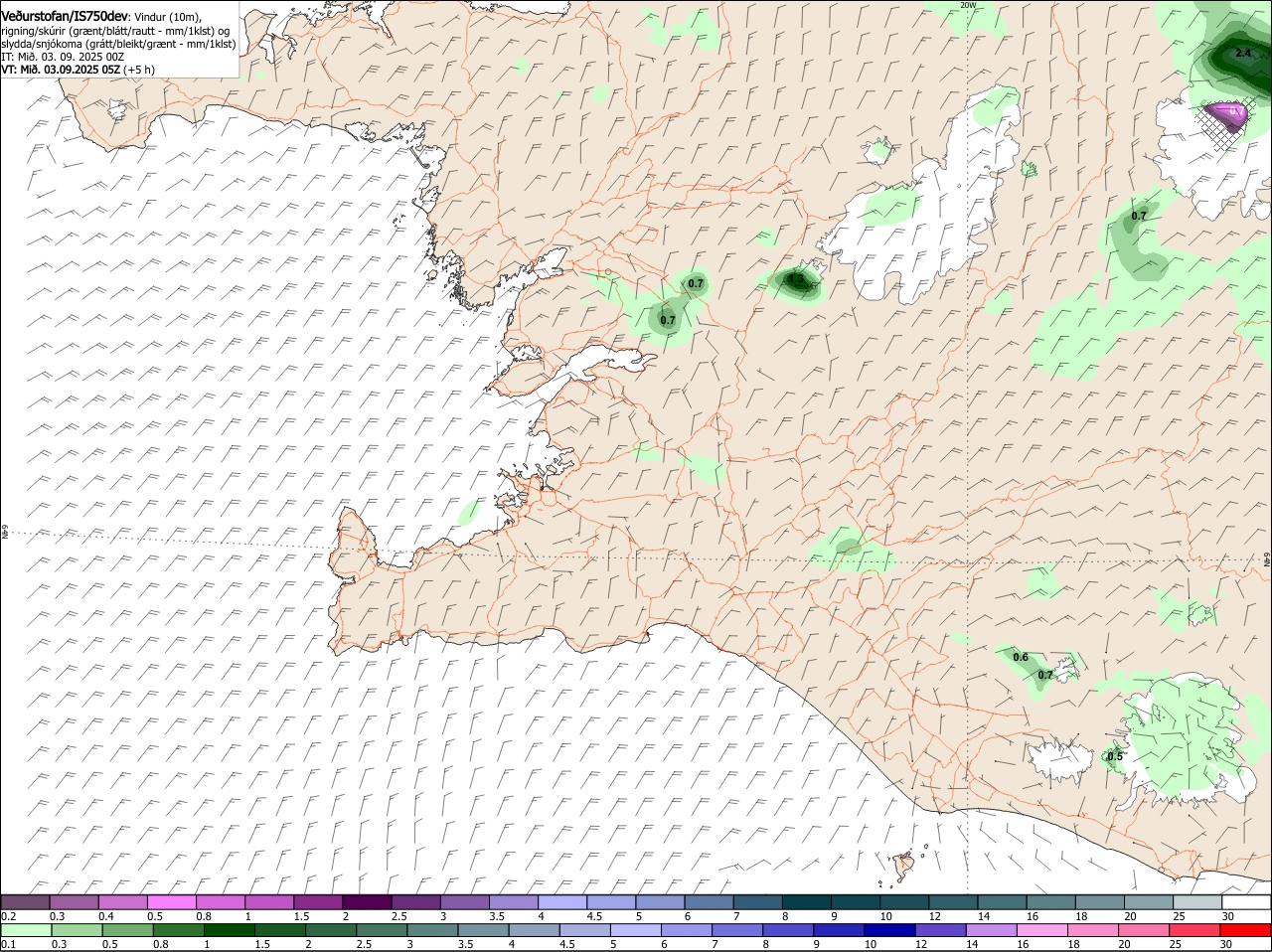Pick the 0.5 swatch in green rain legend
This screenshot has height=952, width=1272.
tap(127, 930)
